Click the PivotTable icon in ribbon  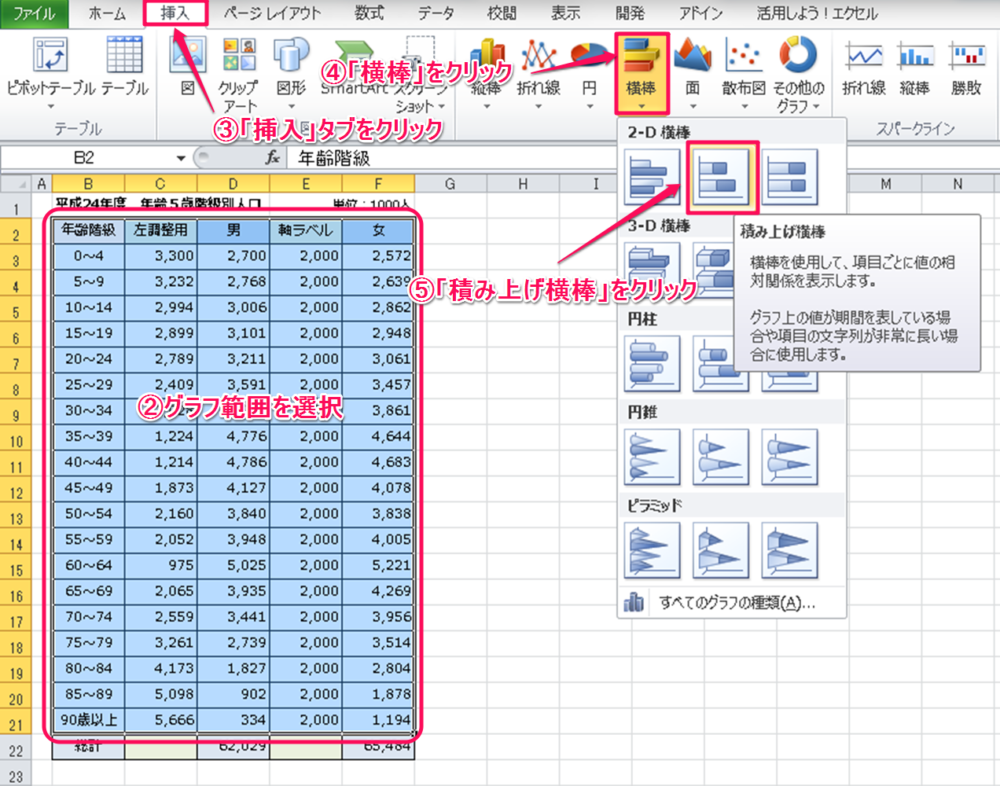[50, 60]
